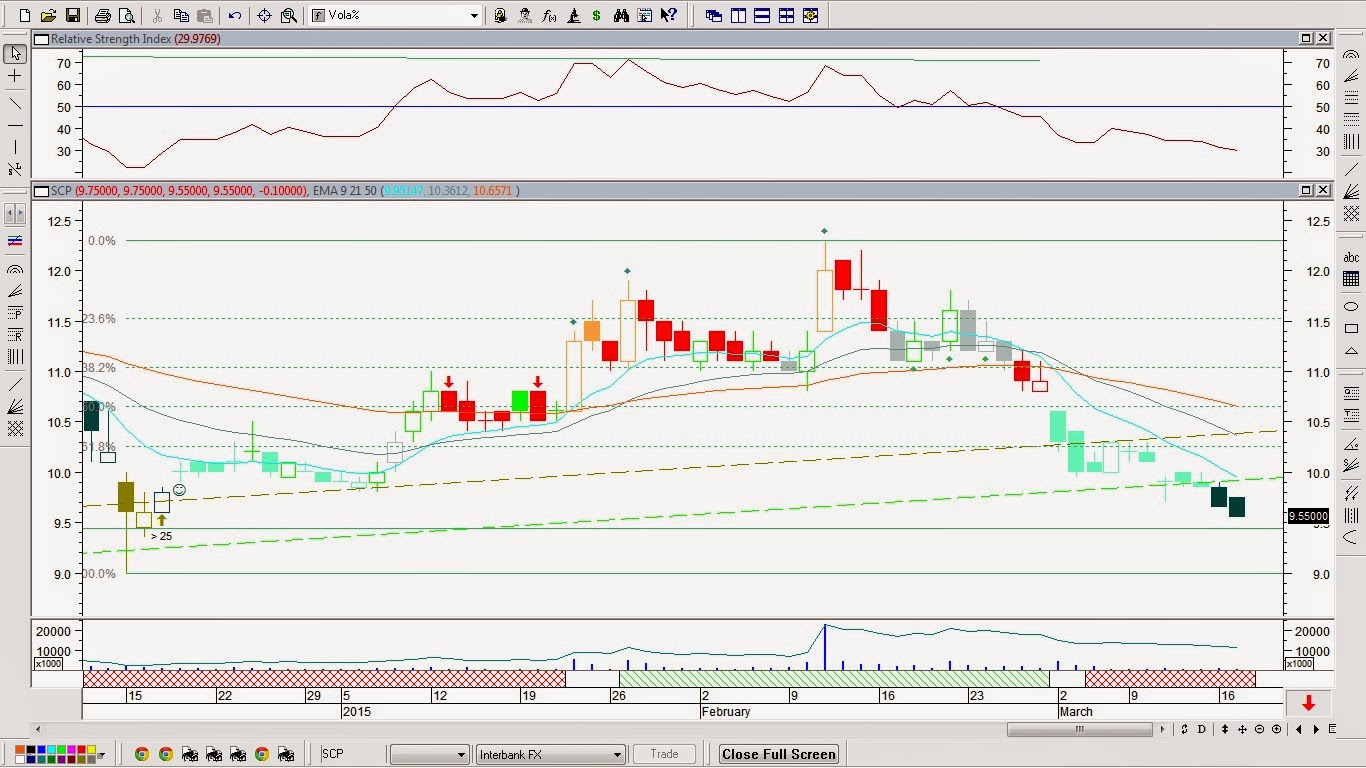Create a new chart with New icon
The width and height of the screenshot is (1366, 768).
(25, 15)
